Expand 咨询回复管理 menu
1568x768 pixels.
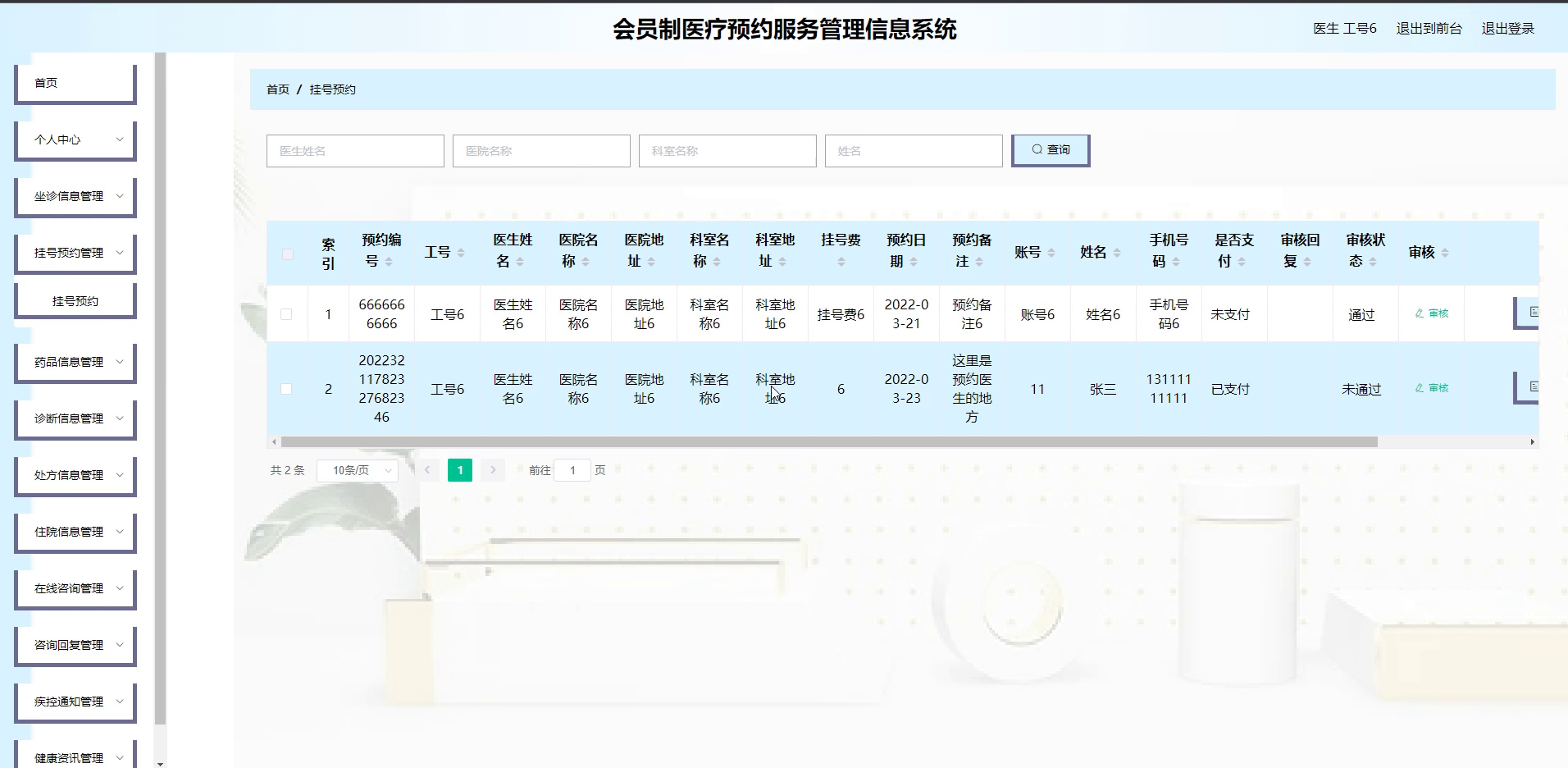click(x=75, y=645)
